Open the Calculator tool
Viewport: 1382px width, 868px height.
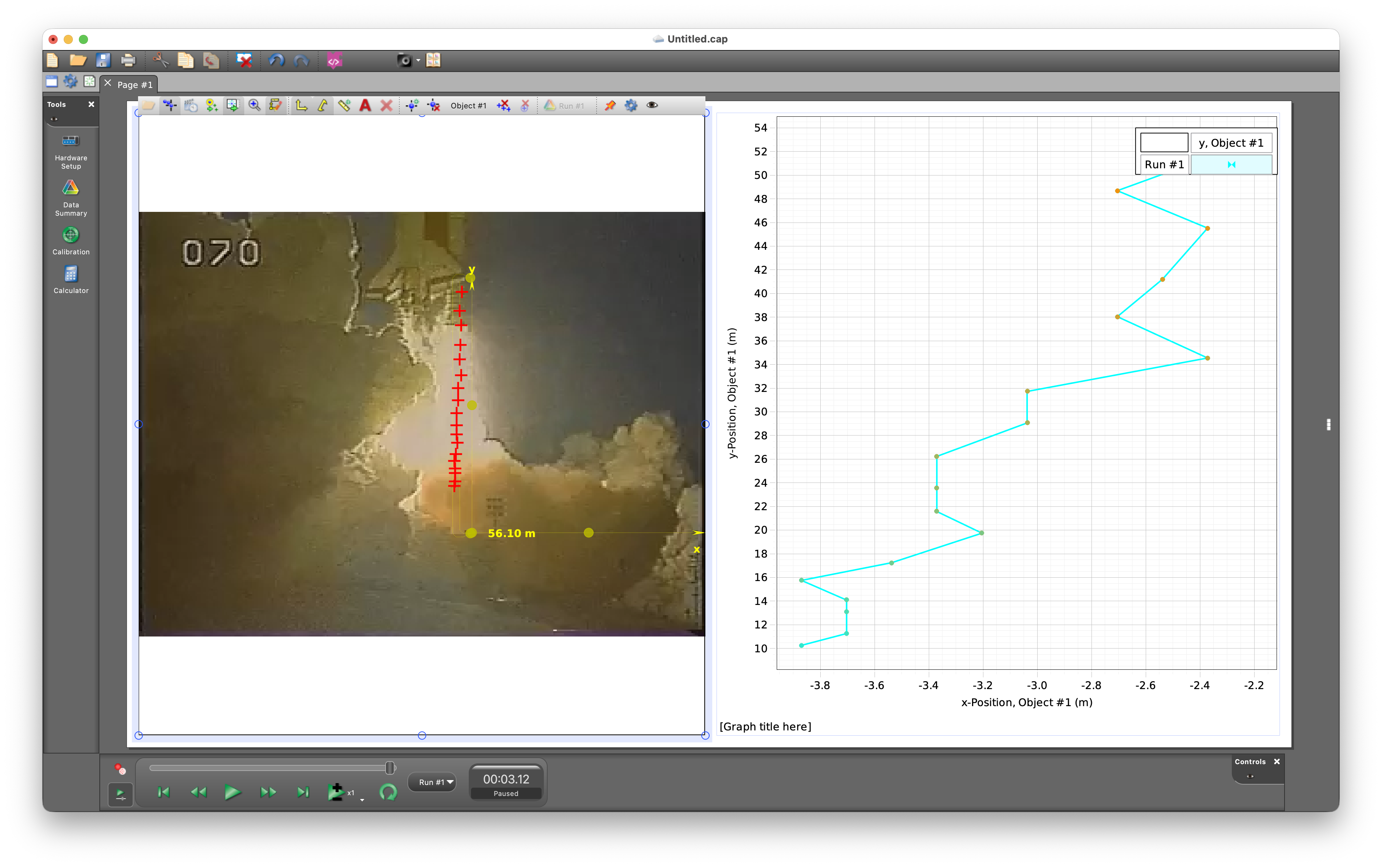point(71,280)
